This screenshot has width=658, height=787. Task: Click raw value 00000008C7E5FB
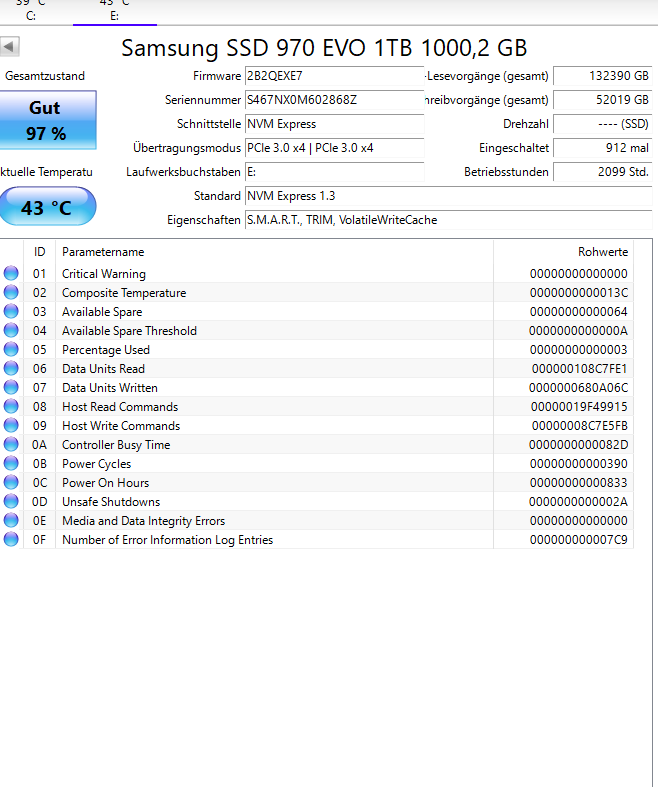(x=579, y=426)
